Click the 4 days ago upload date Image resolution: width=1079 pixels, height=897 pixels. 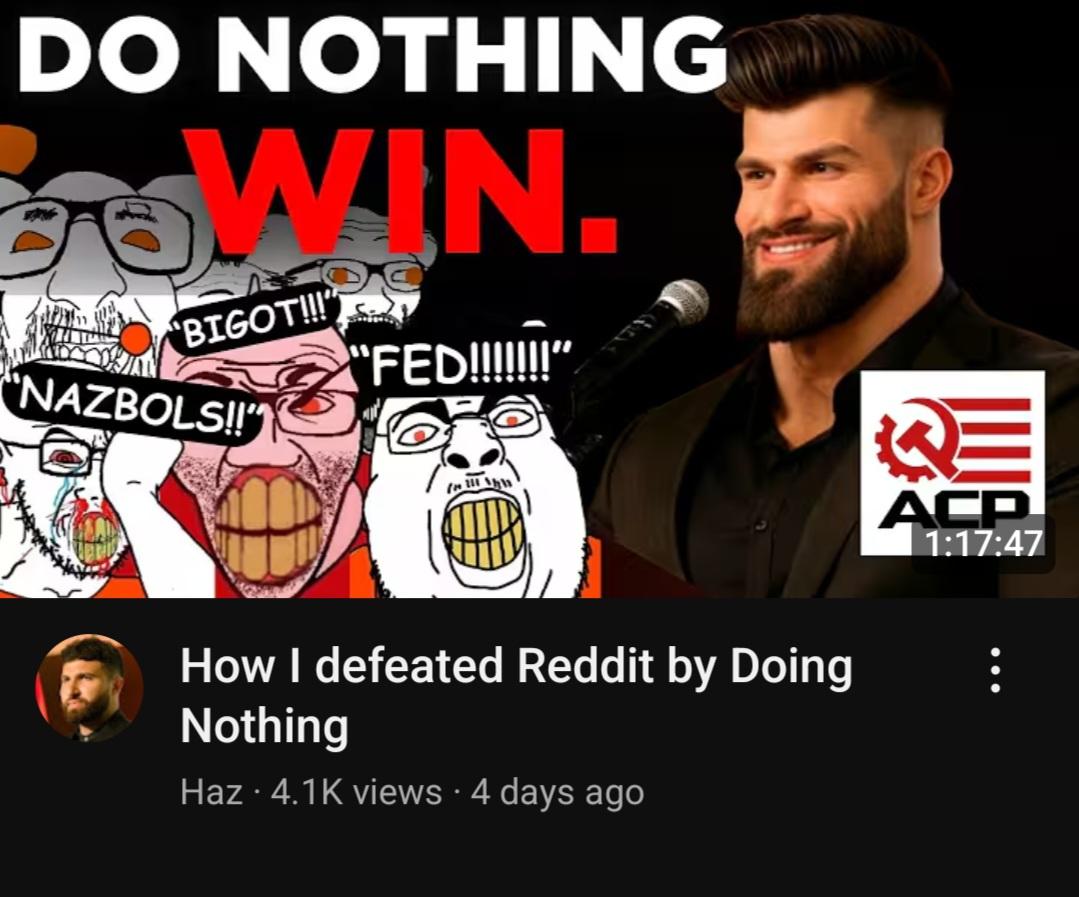557,792
